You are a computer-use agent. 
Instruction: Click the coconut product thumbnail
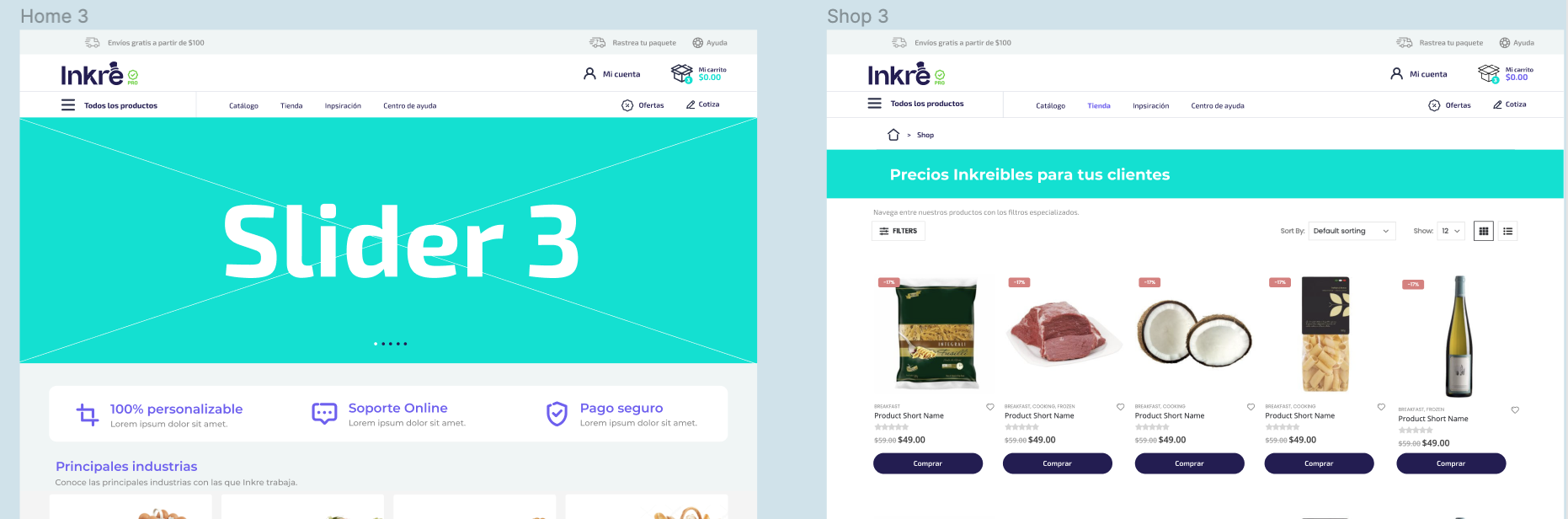click(x=1194, y=334)
